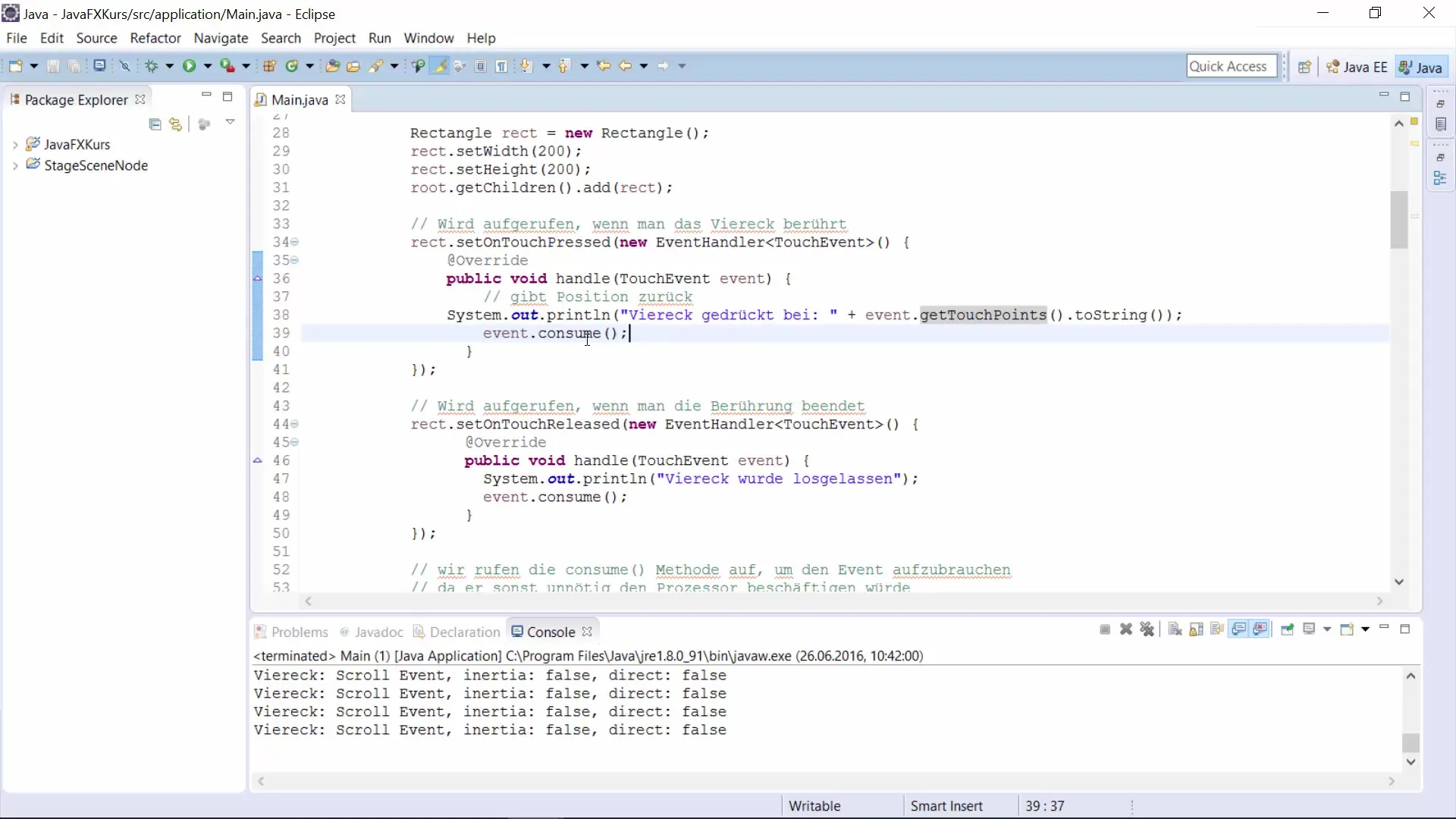
Task: Toggle Link with Editor in Package Explorer
Action: pyautogui.click(x=176, y=124)
